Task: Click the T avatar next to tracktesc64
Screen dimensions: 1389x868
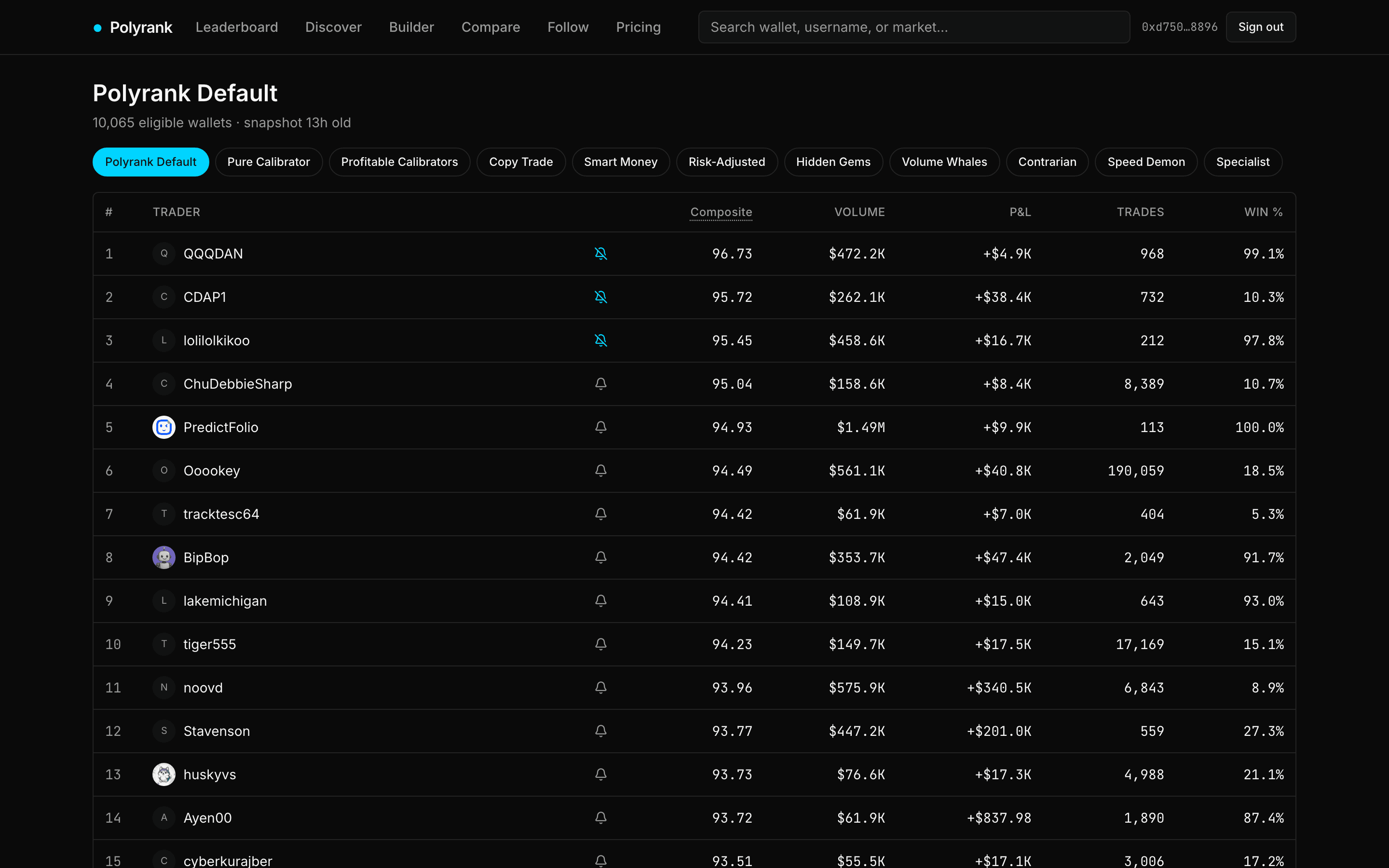Action: (163, 514)
